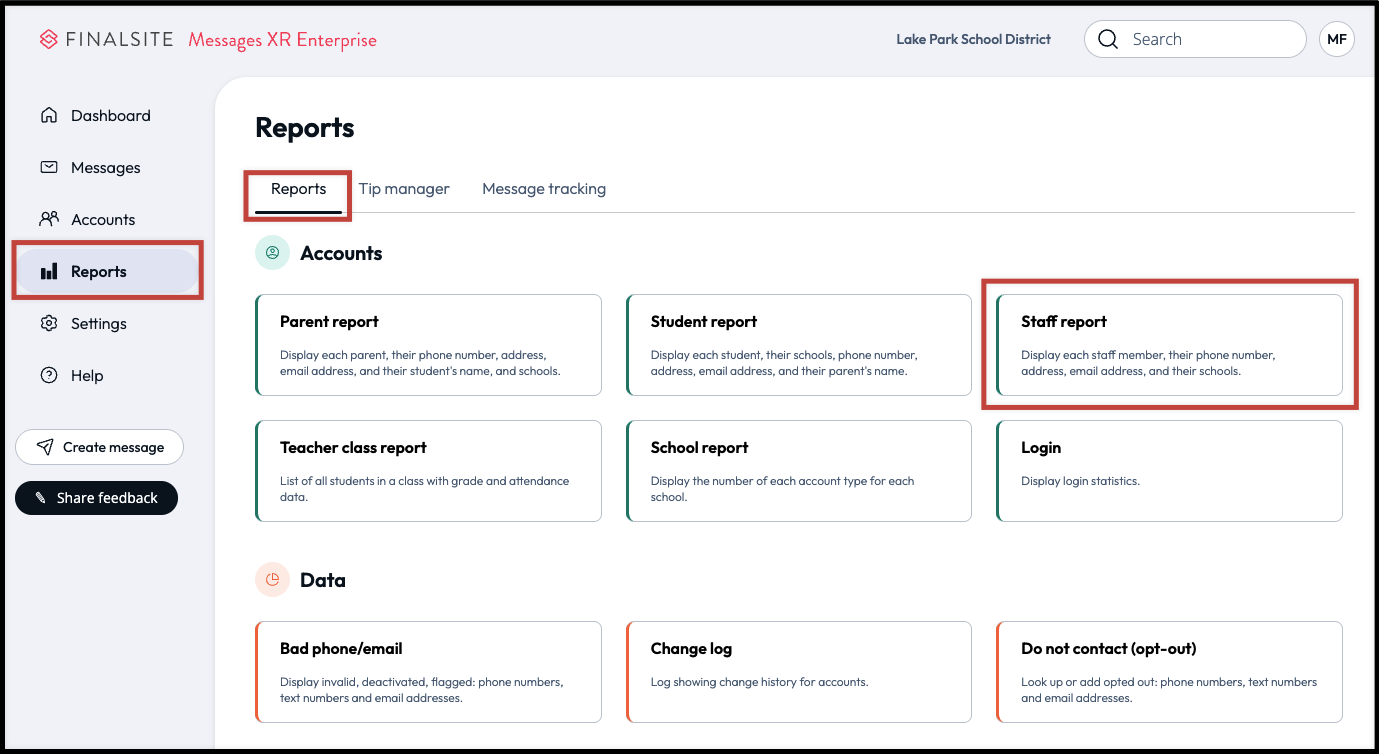Click the Help question mark icon
This screenshot has height=754, width=1379.
tap(49, 376)
